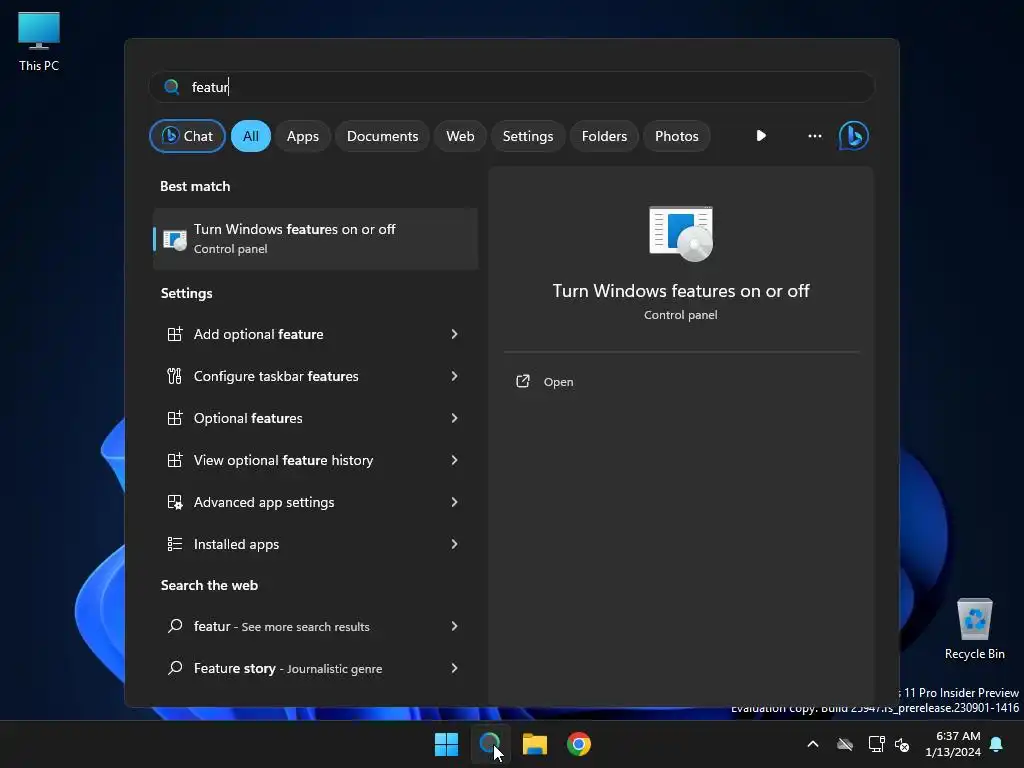Viewport: 1024px width, 768px height.
Task: Select Optional features result
Action: click(x=315, y=418)
